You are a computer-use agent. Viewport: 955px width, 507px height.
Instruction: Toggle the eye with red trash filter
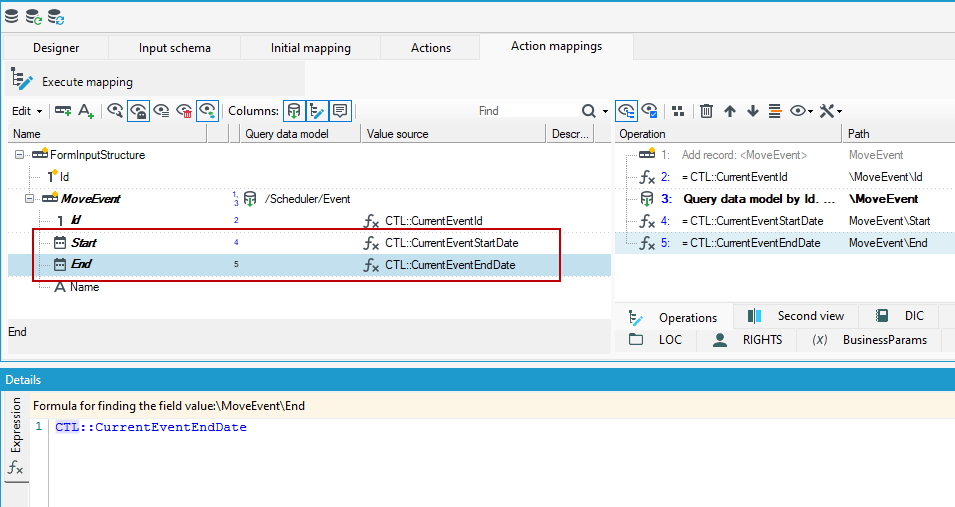coord(184,111)
